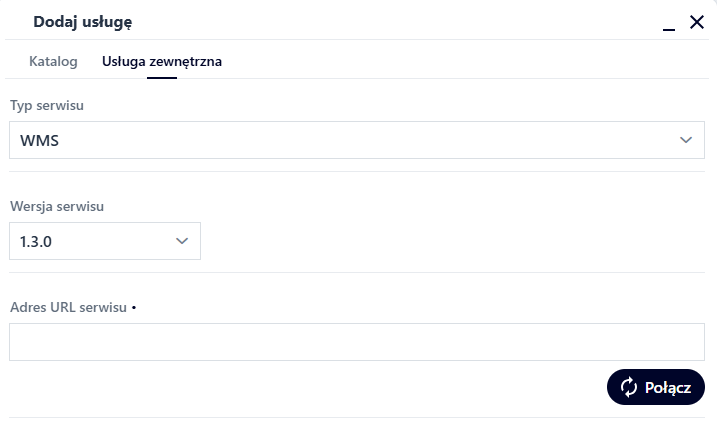
Task: Open the Typ serwisu dropdown
Action: coord(356,140)
